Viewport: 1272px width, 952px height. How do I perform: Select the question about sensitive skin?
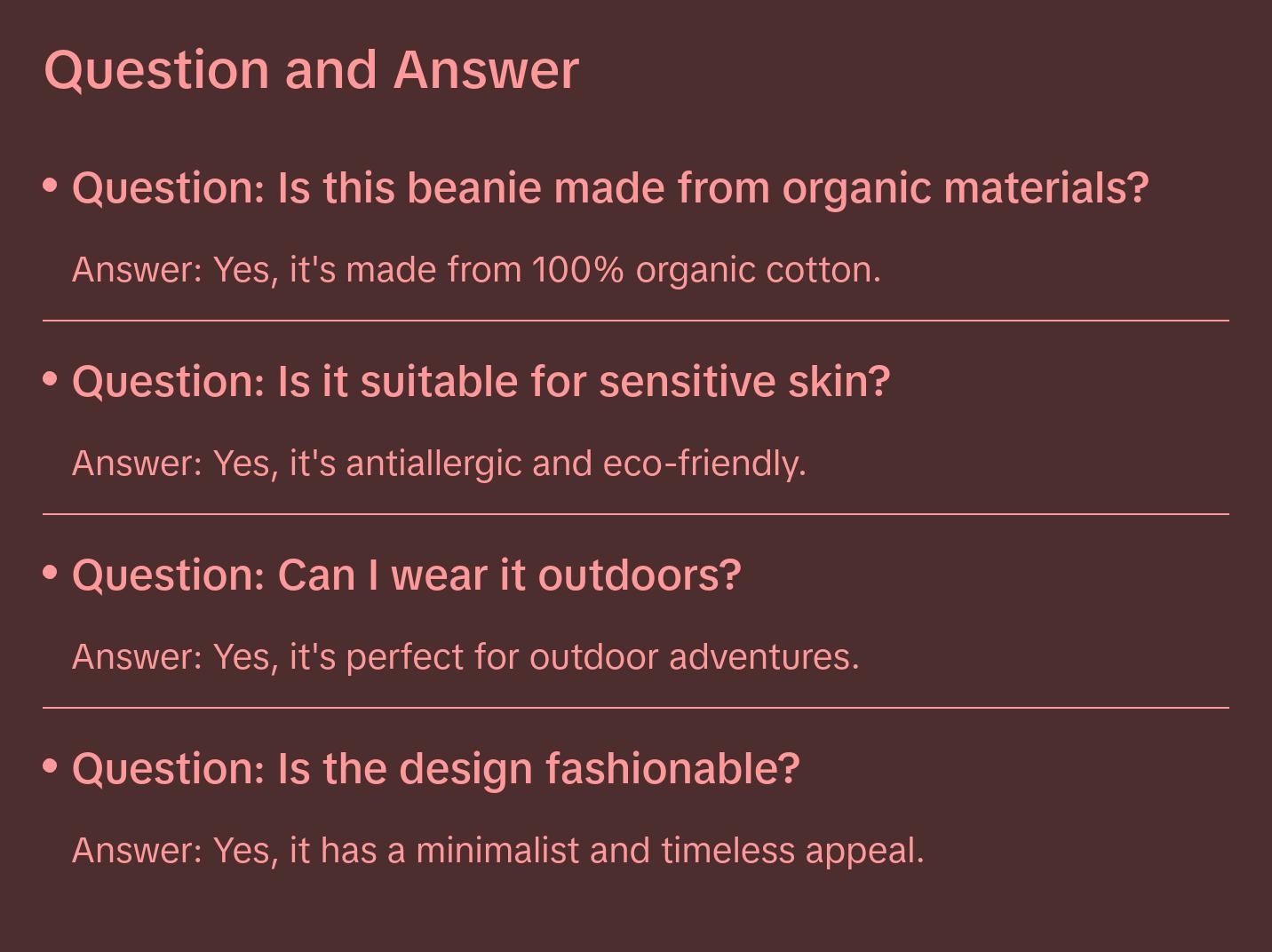click(481, 382)
